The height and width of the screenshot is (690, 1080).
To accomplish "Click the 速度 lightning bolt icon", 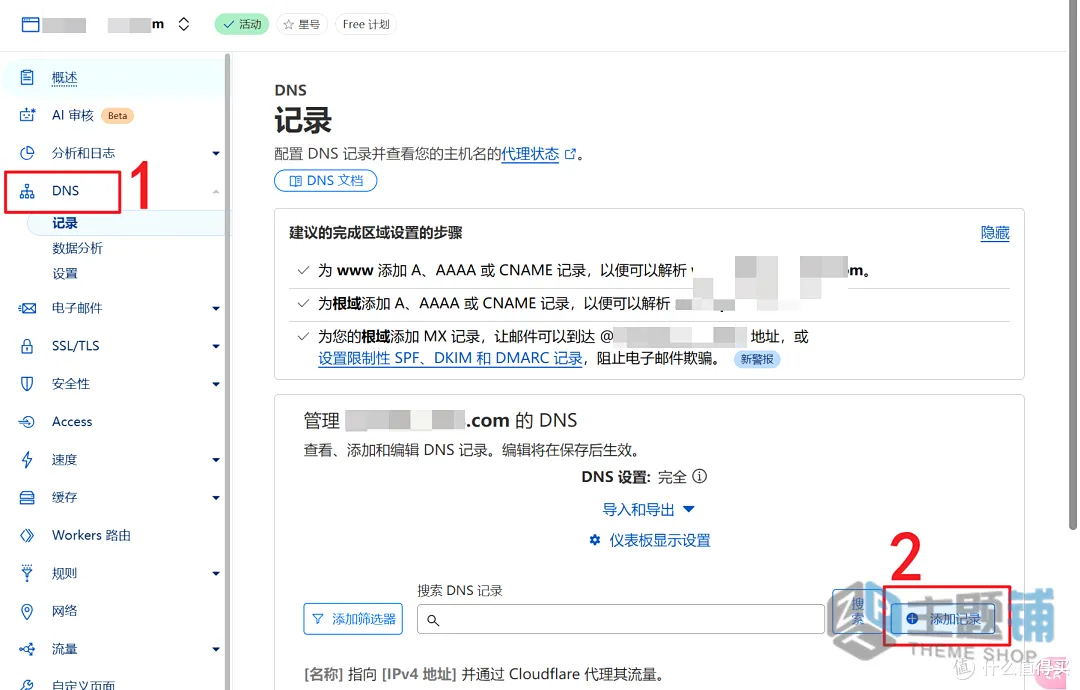I will click(x=27, y=459).
